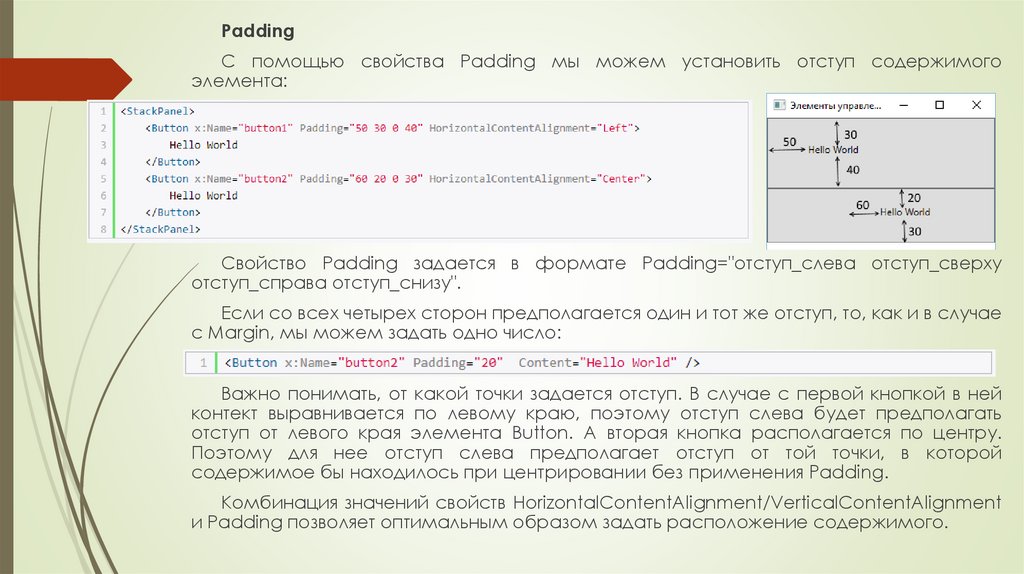The height and width of the screenshot is (574, 1024).
Task: Click the Padding="20" attribute in the single-line snippet
Action: tap(458, 363)
